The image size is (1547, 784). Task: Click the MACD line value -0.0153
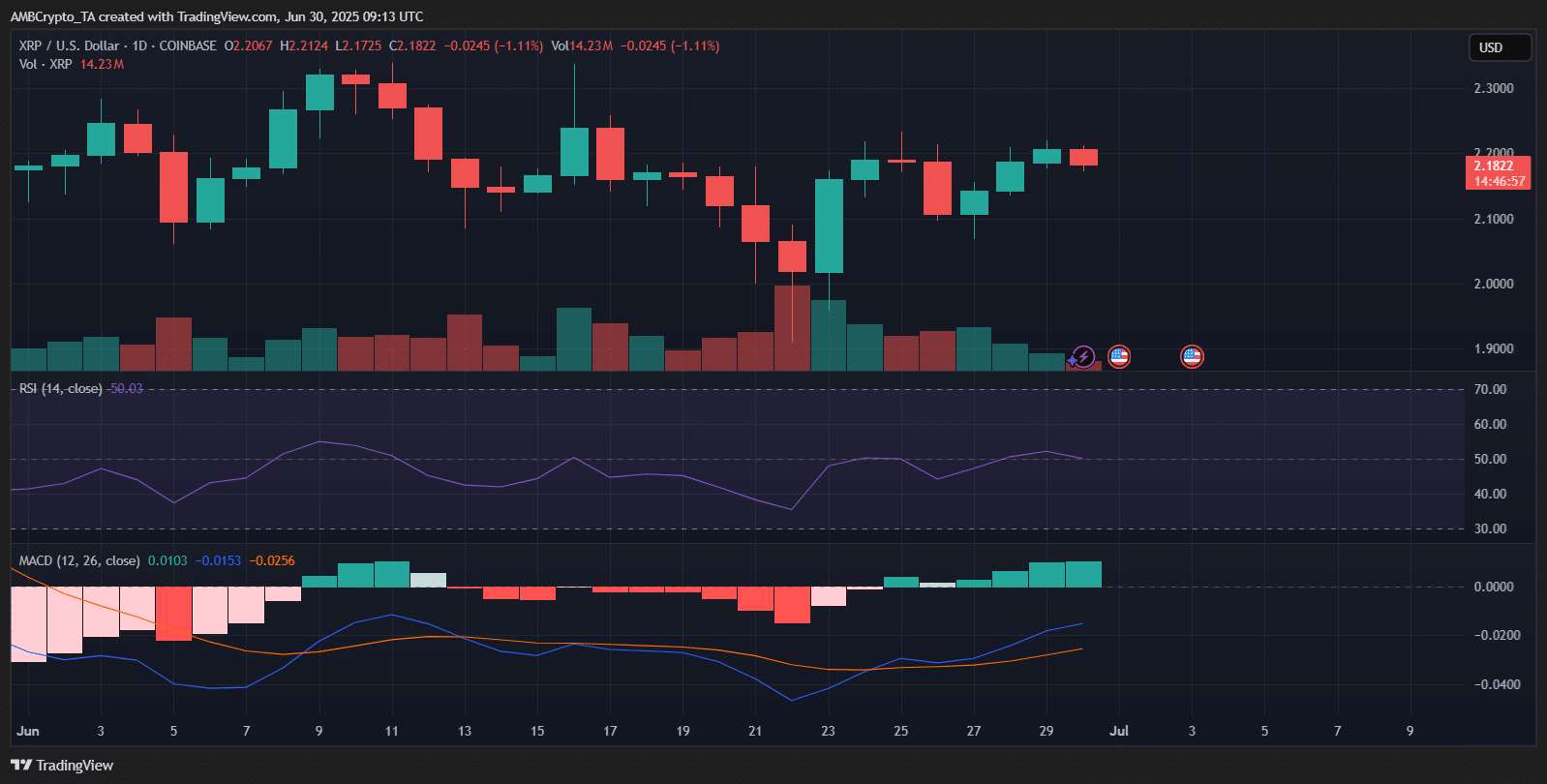[218, 560]
